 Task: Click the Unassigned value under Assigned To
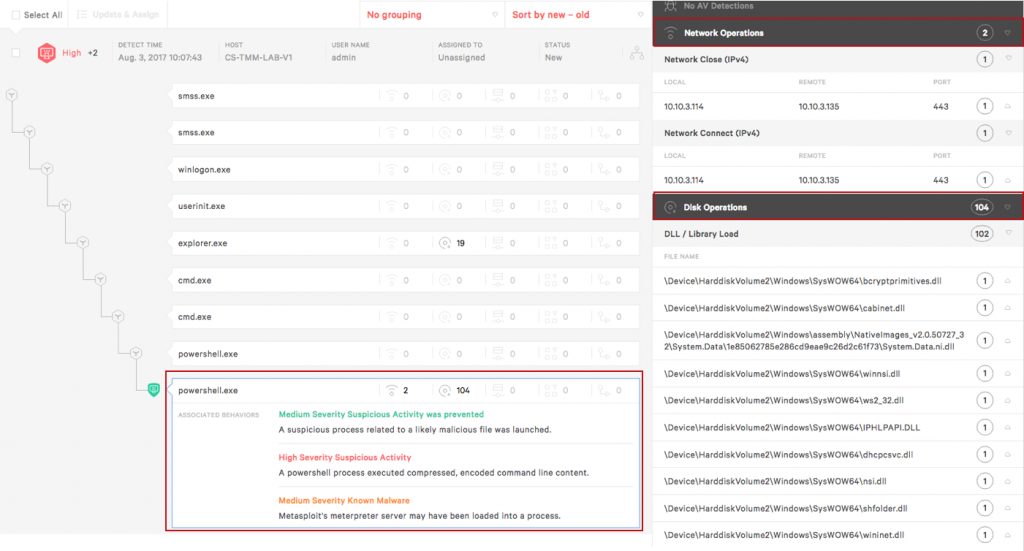462,57
